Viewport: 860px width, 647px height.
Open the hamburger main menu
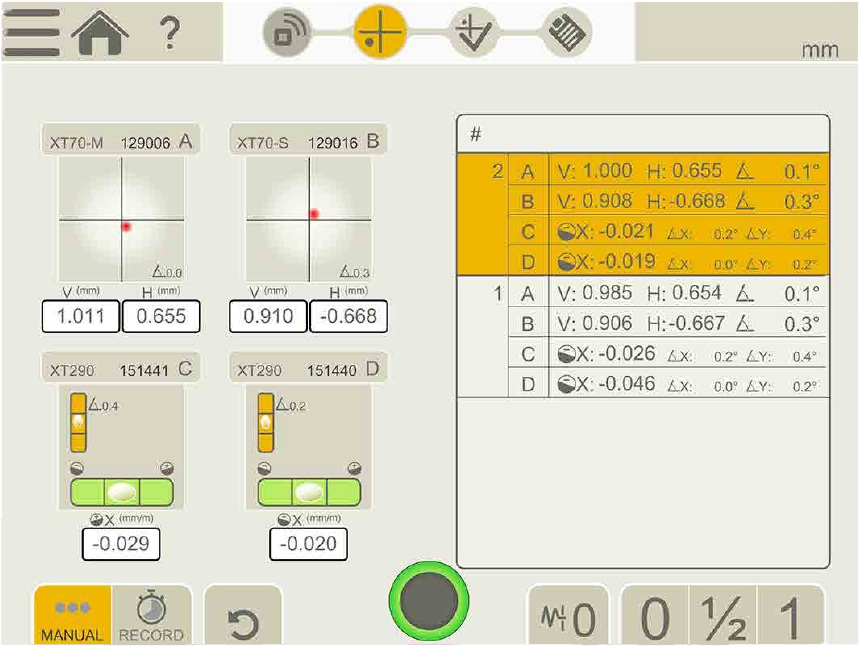(x=30, y=35)
